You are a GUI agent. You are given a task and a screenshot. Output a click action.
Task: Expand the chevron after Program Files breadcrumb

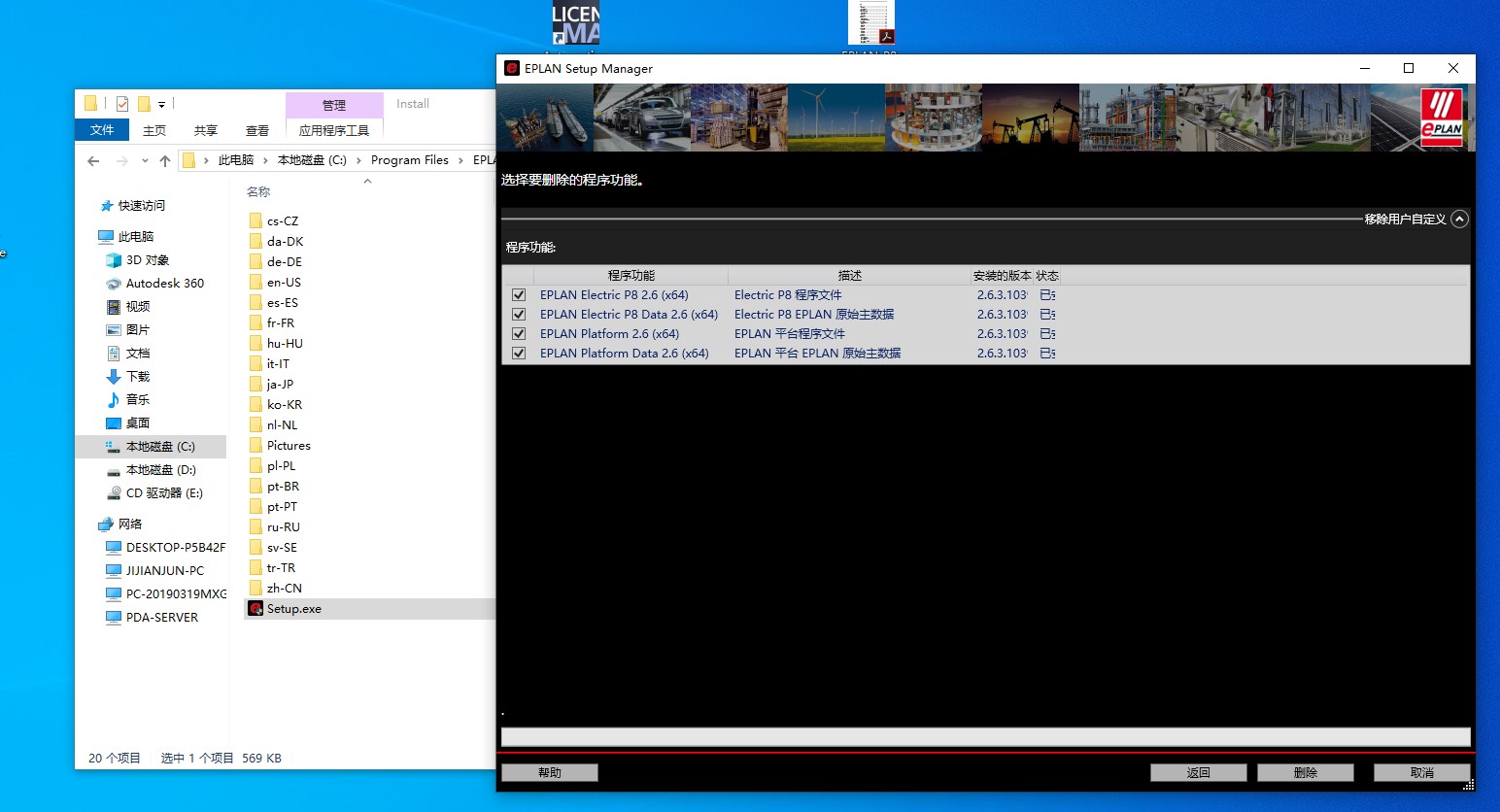[x=460, y=161]
